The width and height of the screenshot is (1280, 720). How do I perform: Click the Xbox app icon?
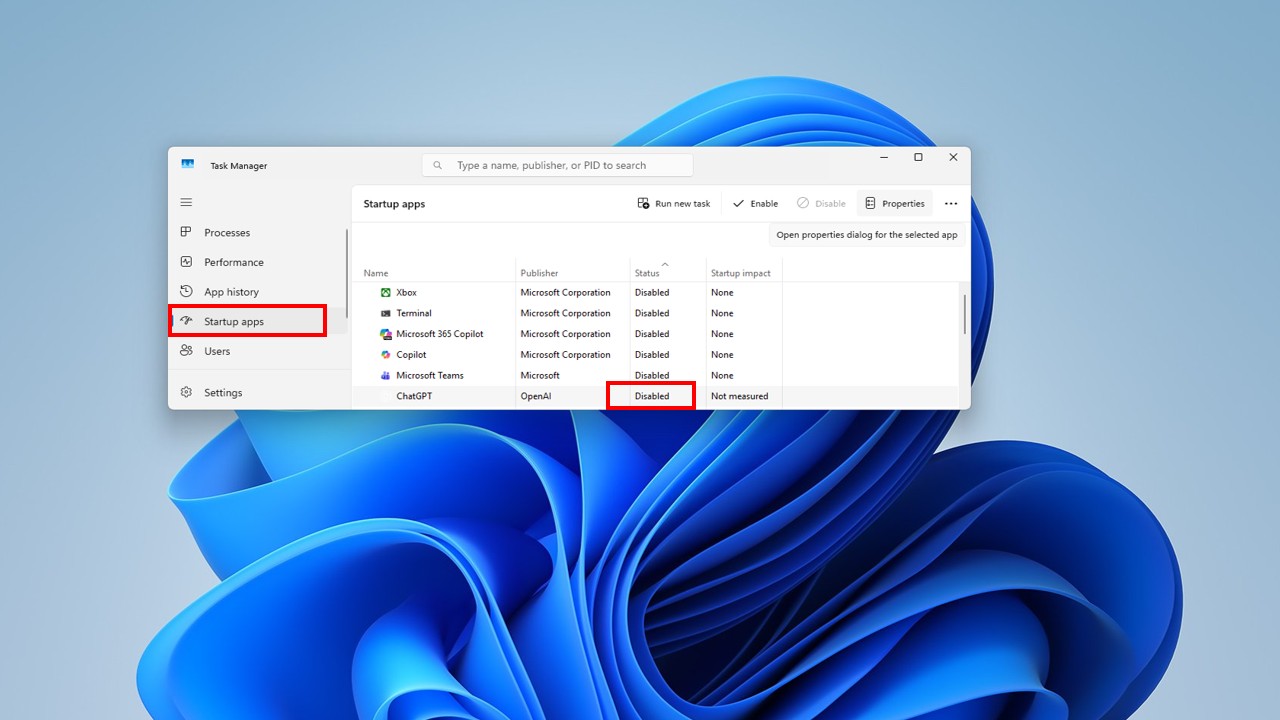point(386,293)
